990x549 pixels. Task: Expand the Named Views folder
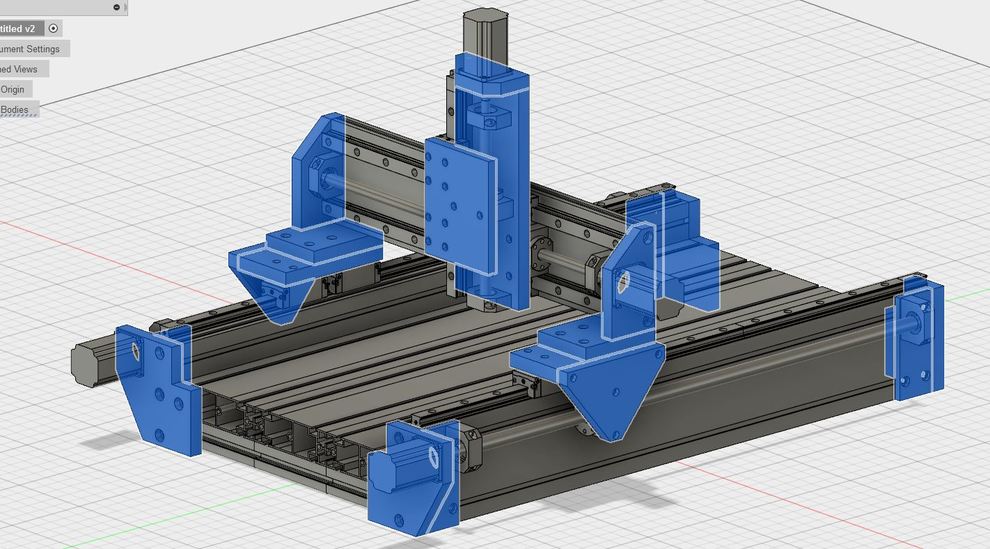20,69
